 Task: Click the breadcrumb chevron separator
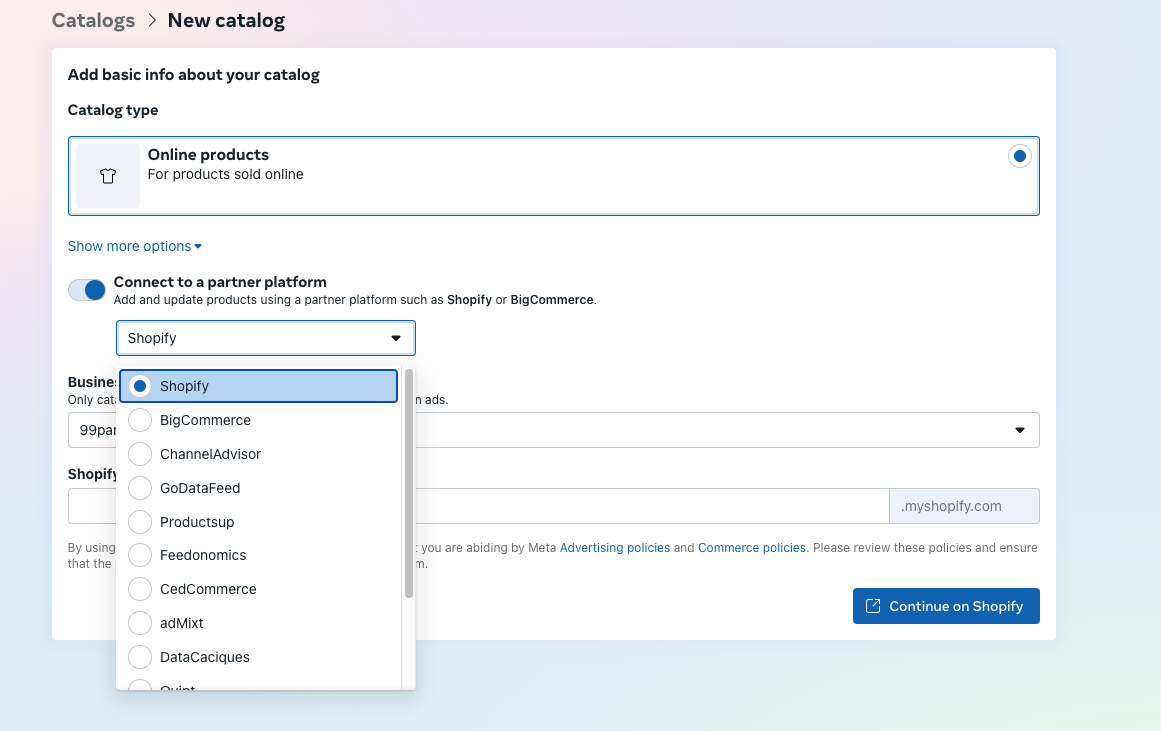click(x=152, y=21)
